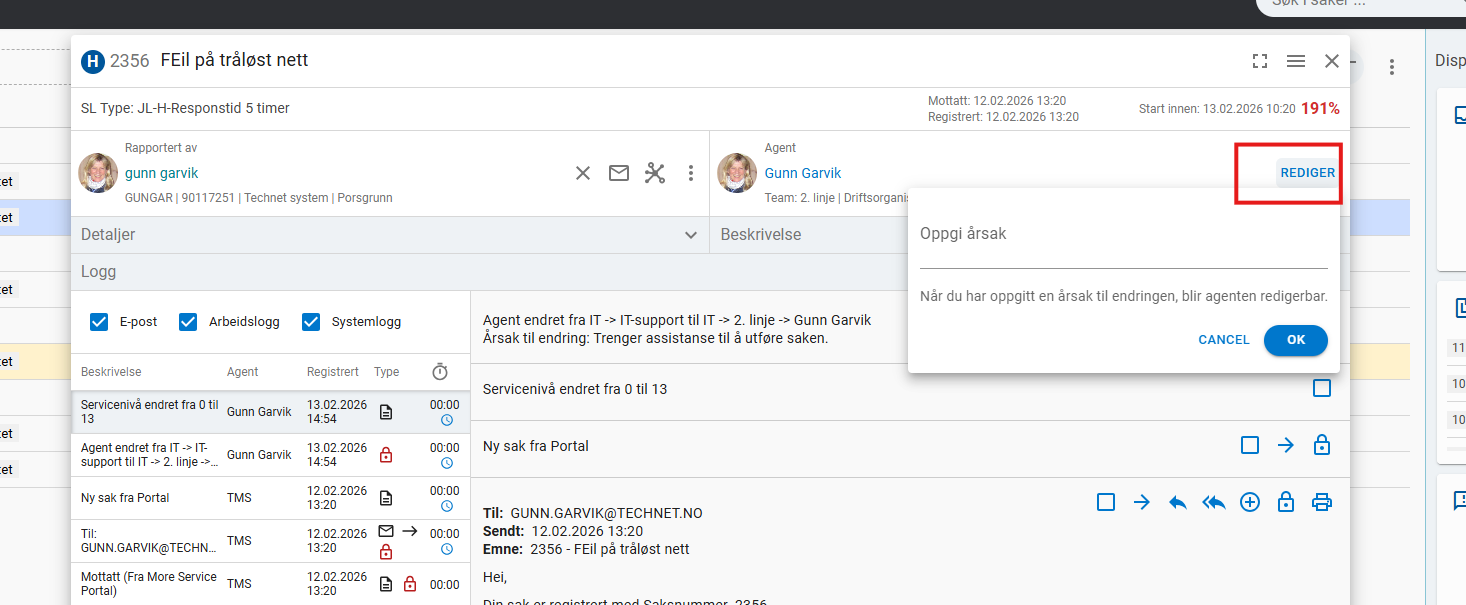
Task: Click the reply-all icon in the email entry
Action: pyautogui.click(x=1214, y=502)
